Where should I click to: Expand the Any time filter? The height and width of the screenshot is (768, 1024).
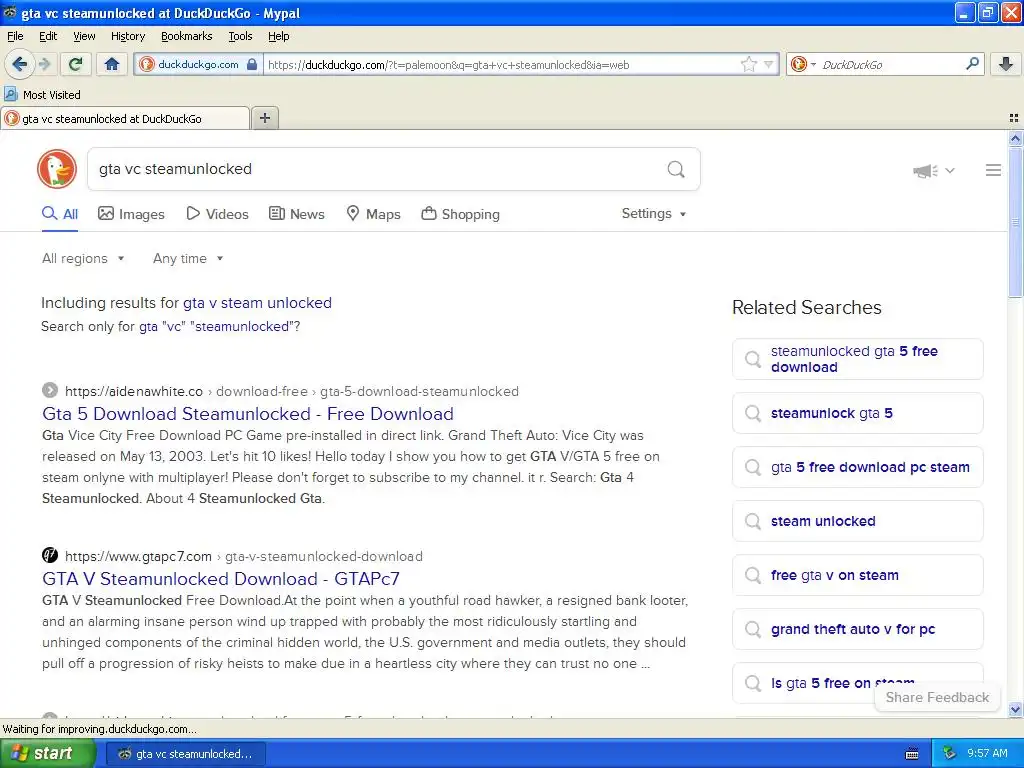[x=188, y=259]
